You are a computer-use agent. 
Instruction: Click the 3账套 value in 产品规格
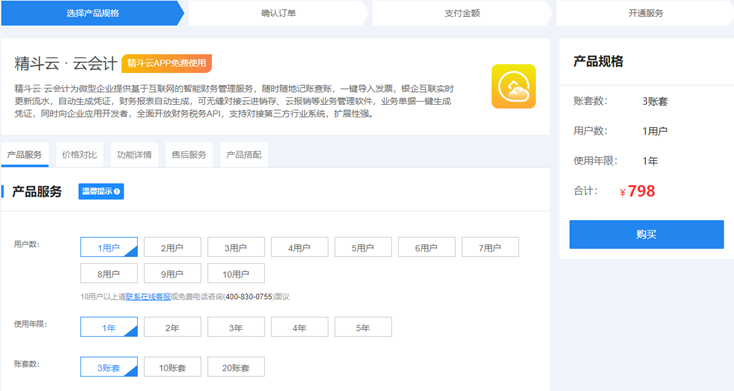coord(655,101)
